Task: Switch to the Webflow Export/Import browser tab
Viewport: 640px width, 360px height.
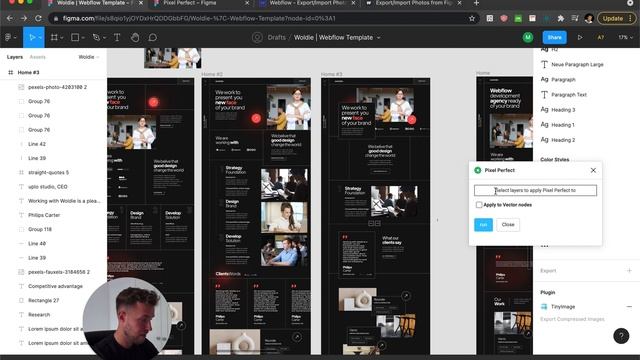Action: click(x=307, y=3)
